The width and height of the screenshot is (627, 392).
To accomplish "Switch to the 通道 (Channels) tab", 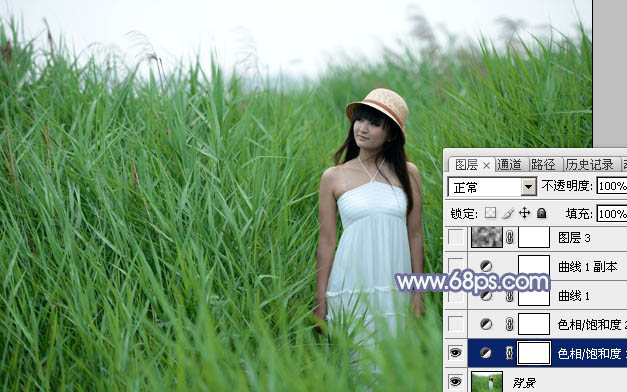I will tap(509, 165).
